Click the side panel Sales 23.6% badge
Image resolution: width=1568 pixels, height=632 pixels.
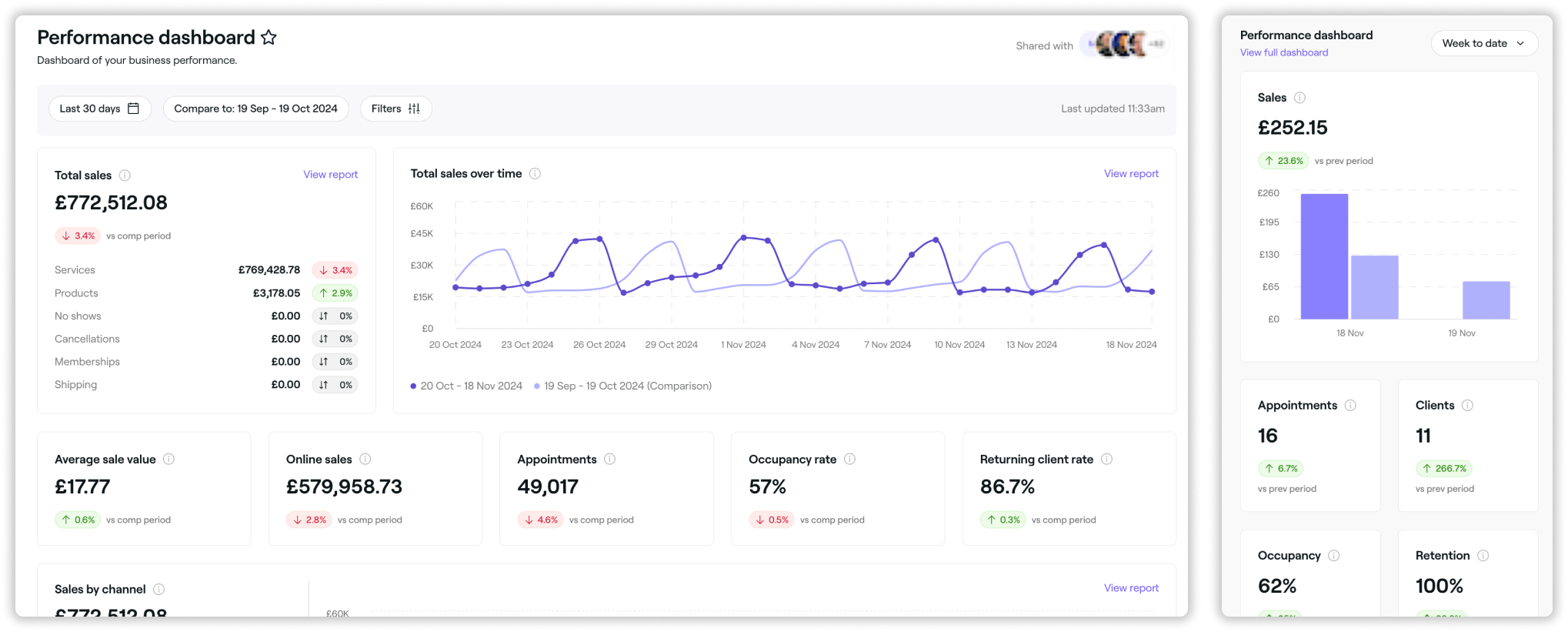(x=1283, y=161)
